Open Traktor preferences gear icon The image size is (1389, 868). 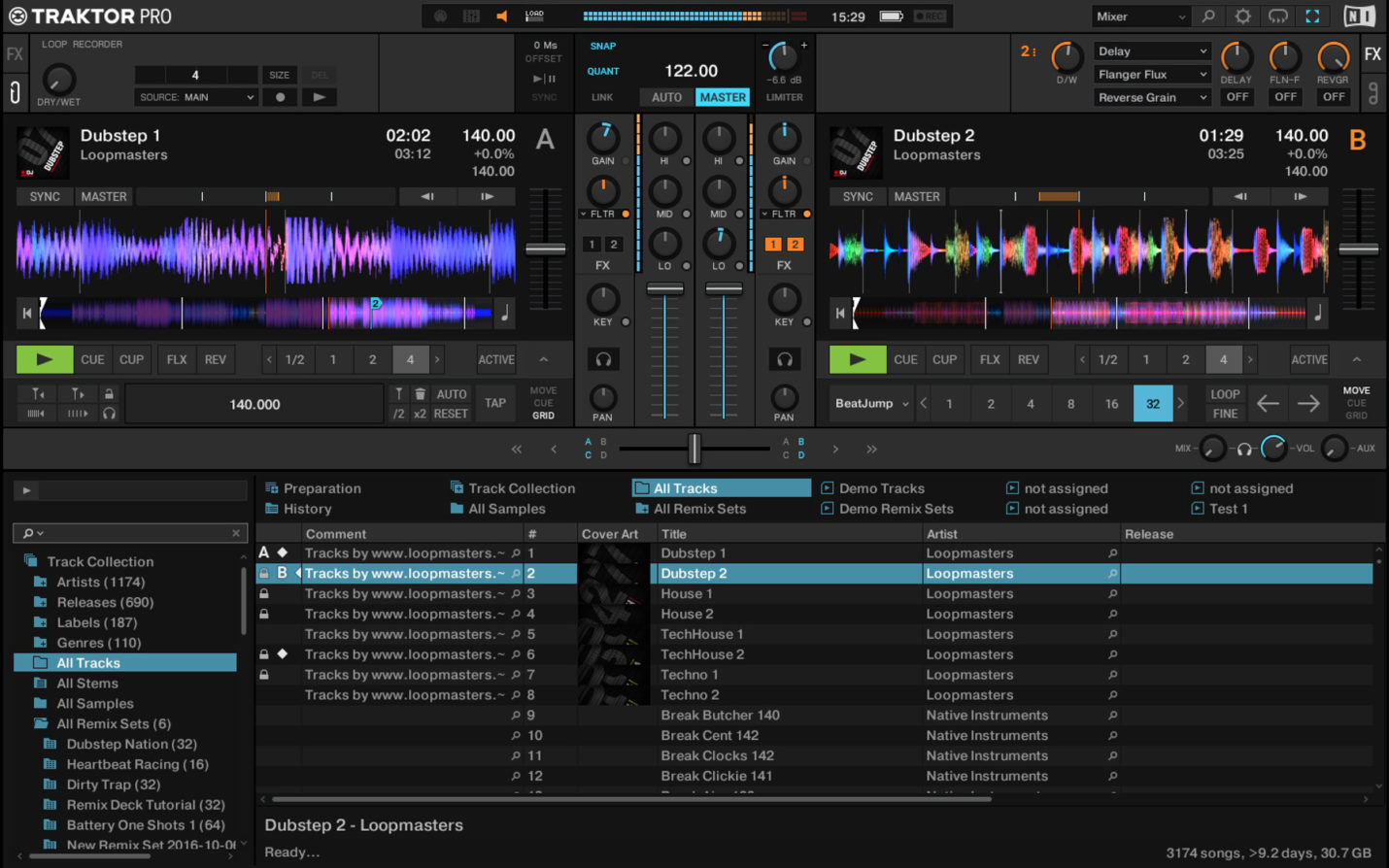[x=1242, y=17]
